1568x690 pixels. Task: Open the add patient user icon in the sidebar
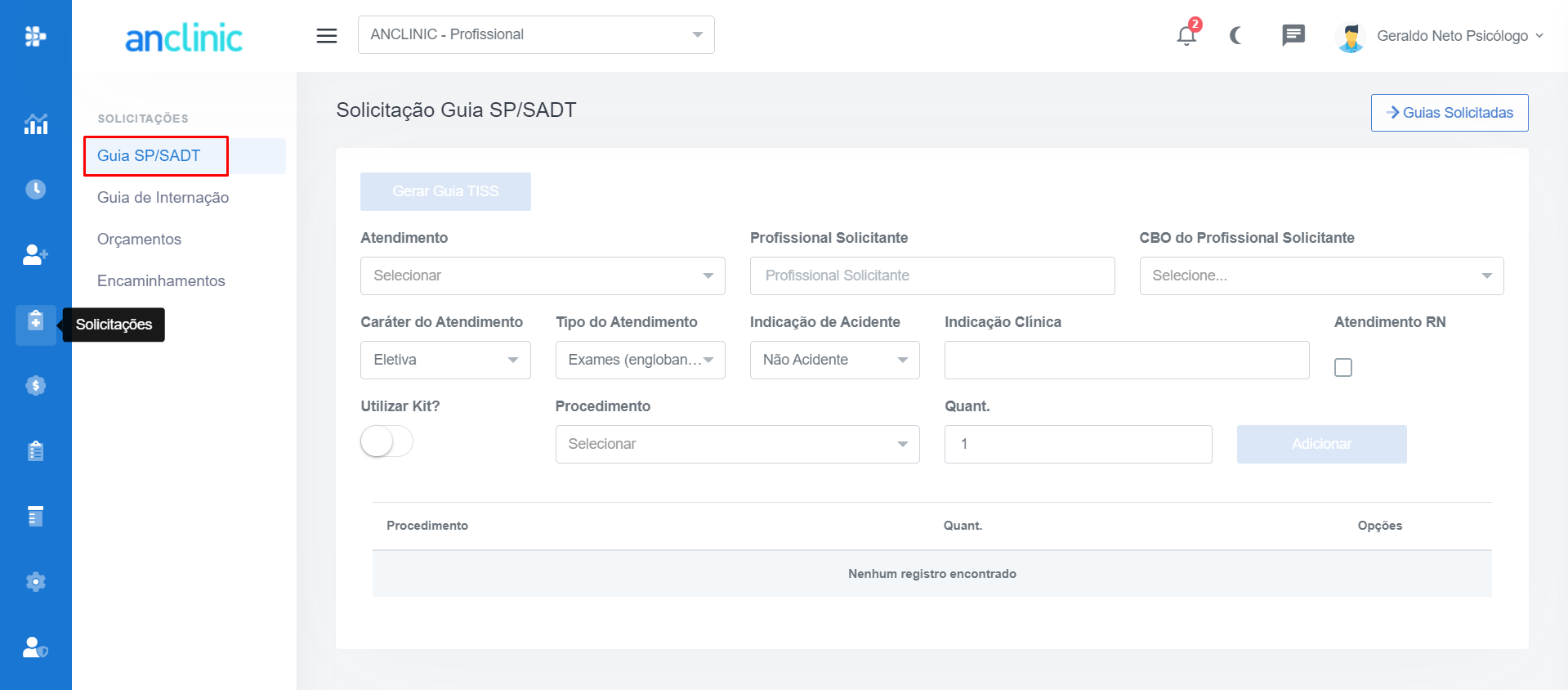pos(35,255)
